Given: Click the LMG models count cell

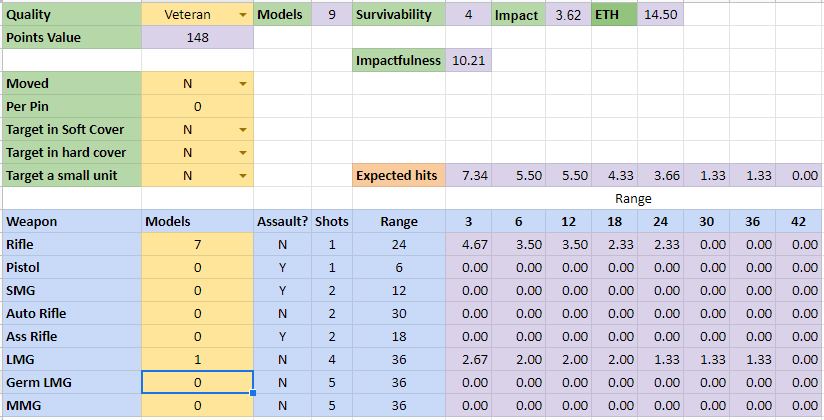Looking at the screenshot, I should 197,359.
